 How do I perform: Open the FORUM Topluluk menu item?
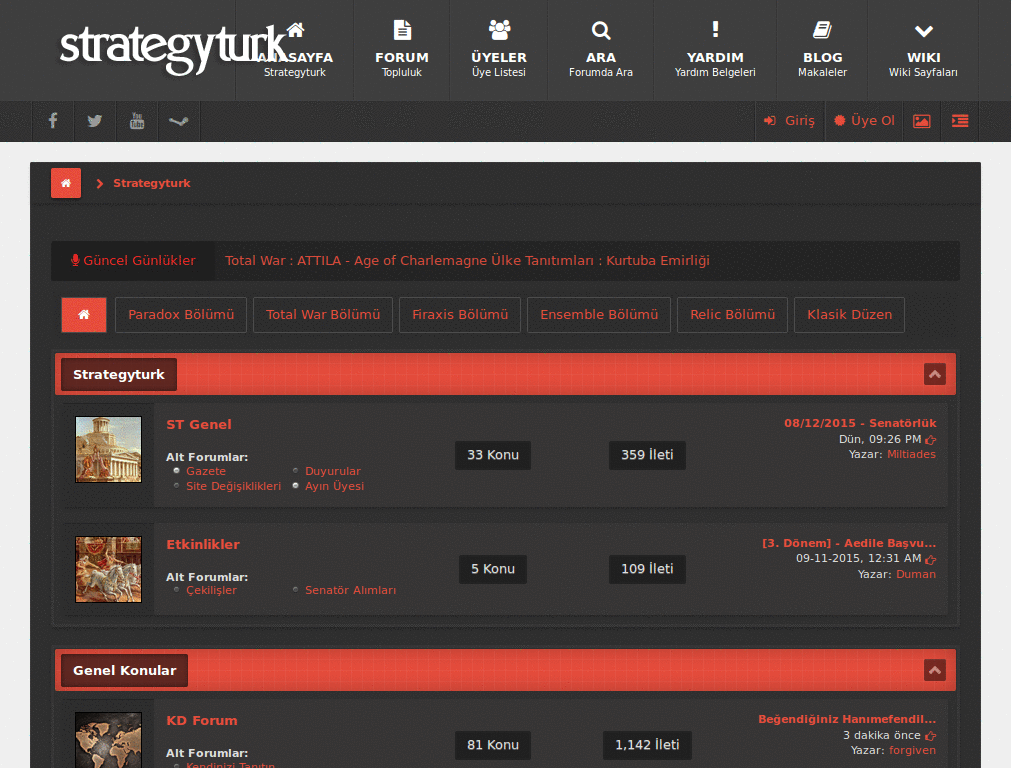click(x=402, y=50)
